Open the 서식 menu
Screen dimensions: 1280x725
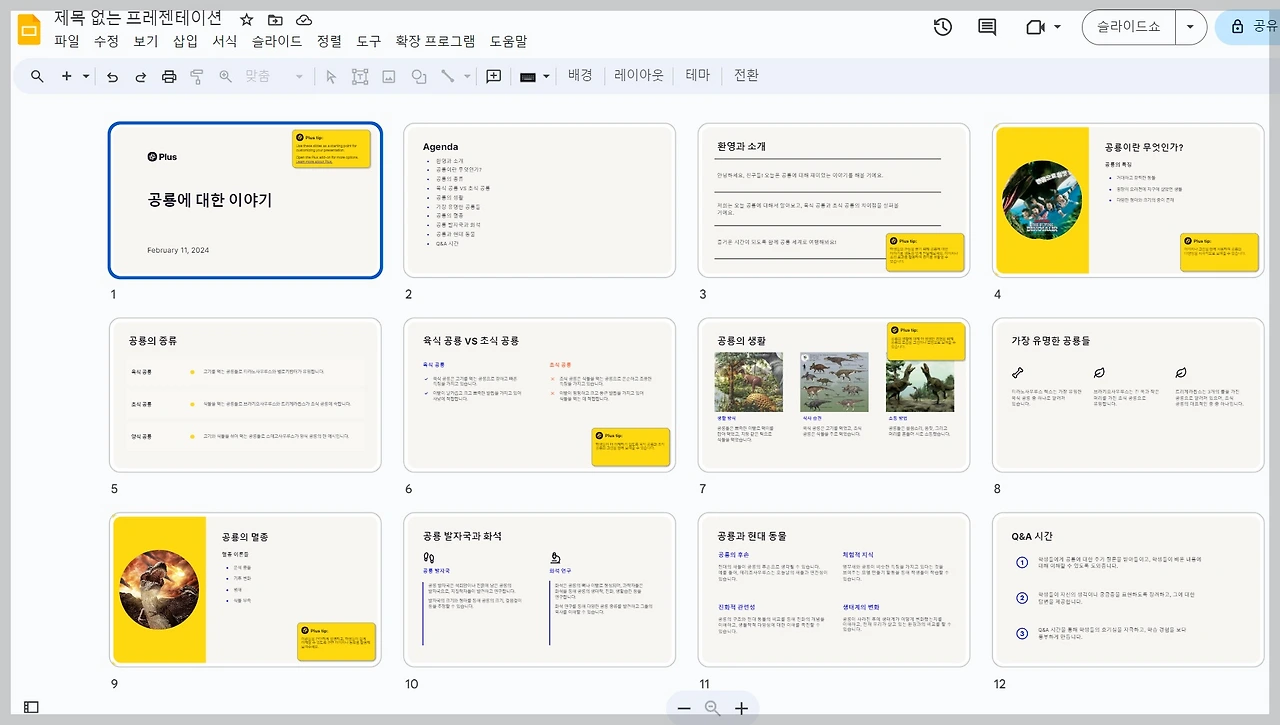point(225,41)
